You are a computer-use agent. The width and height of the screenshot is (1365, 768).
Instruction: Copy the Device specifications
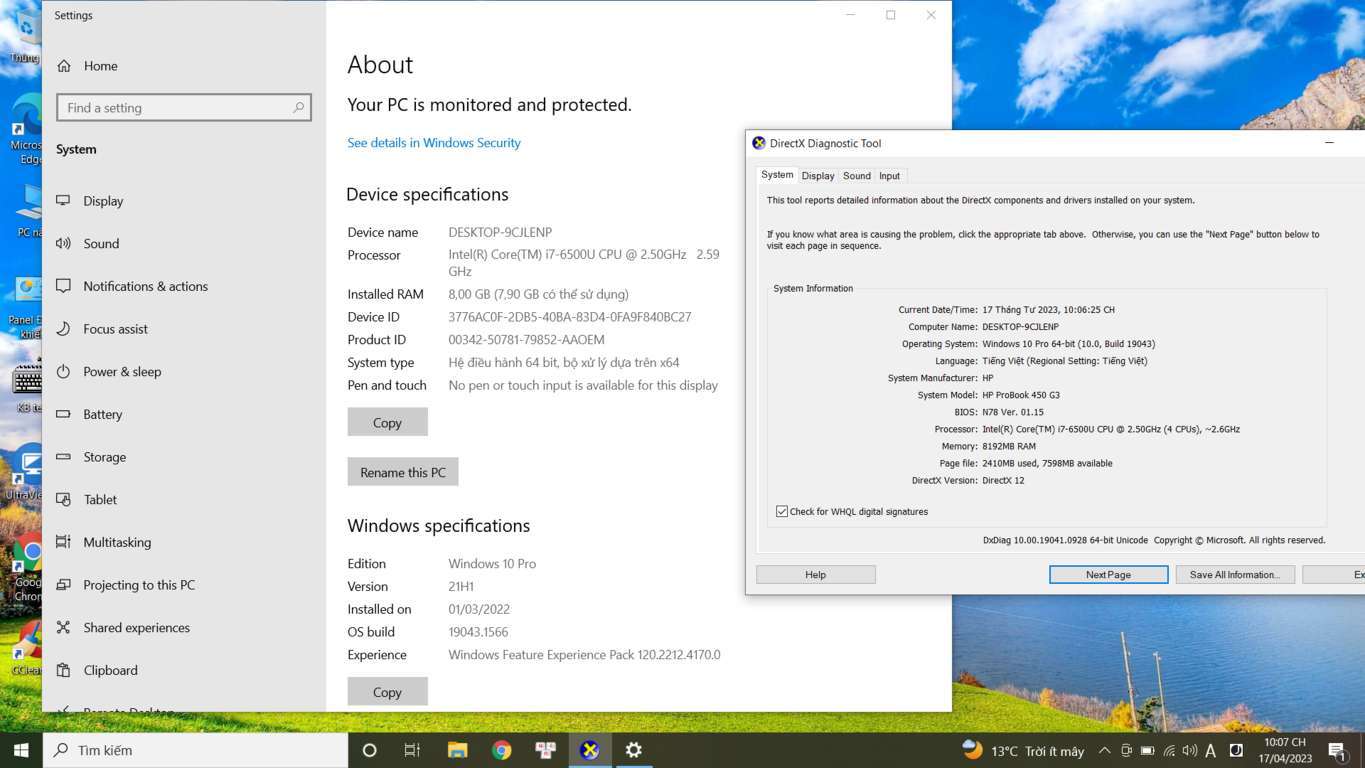(387, 423)
